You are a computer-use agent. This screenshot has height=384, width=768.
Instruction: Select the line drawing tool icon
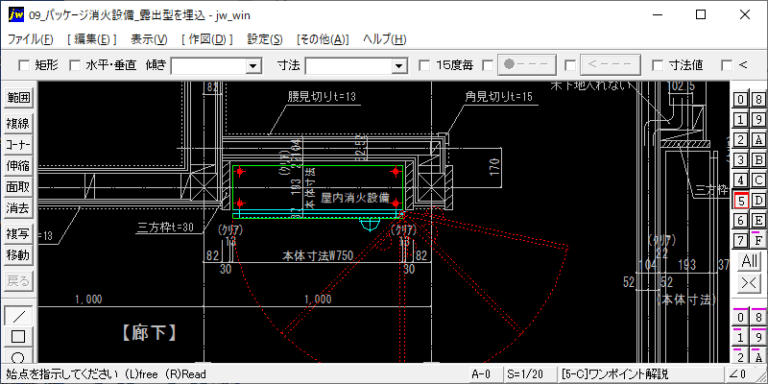(18, 315)
